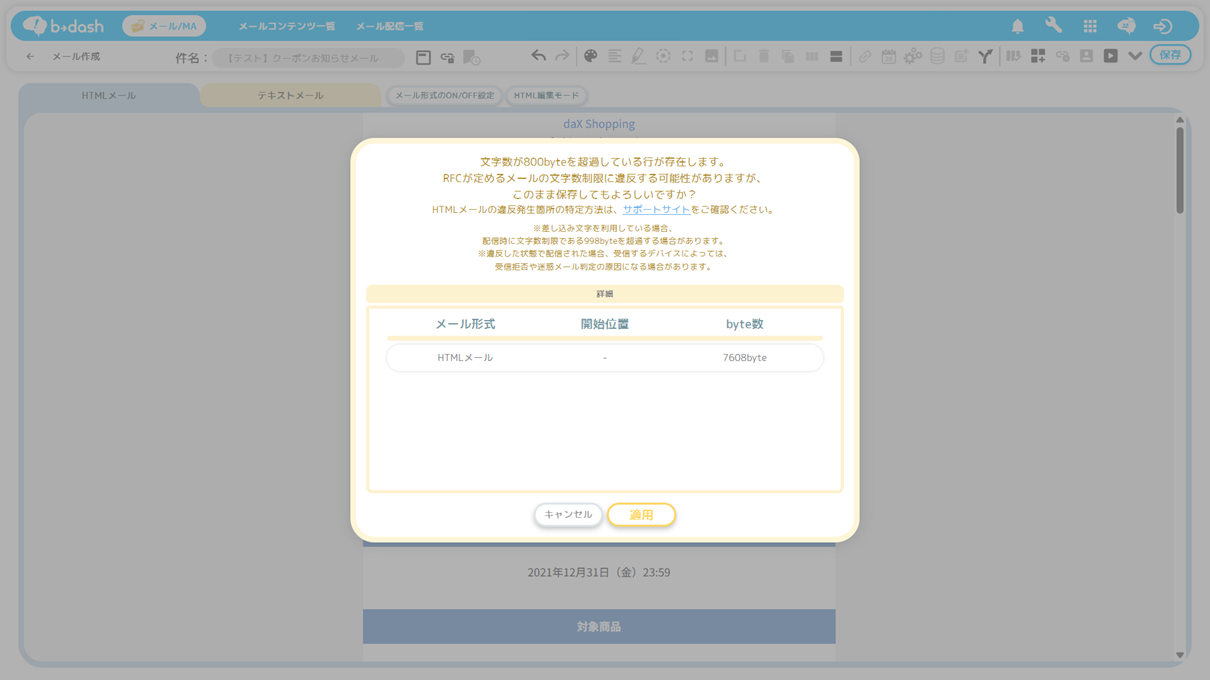Confirm with the 適用 button
Viewport: 1210px width, 680px height.
(x=641, y=515)
